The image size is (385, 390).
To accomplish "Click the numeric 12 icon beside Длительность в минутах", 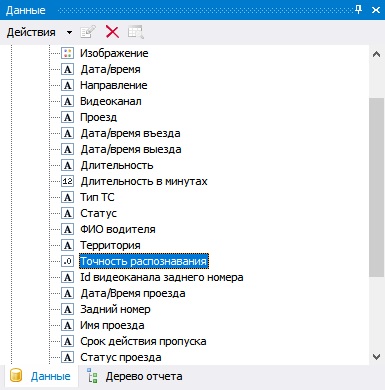I will (67, 181).
